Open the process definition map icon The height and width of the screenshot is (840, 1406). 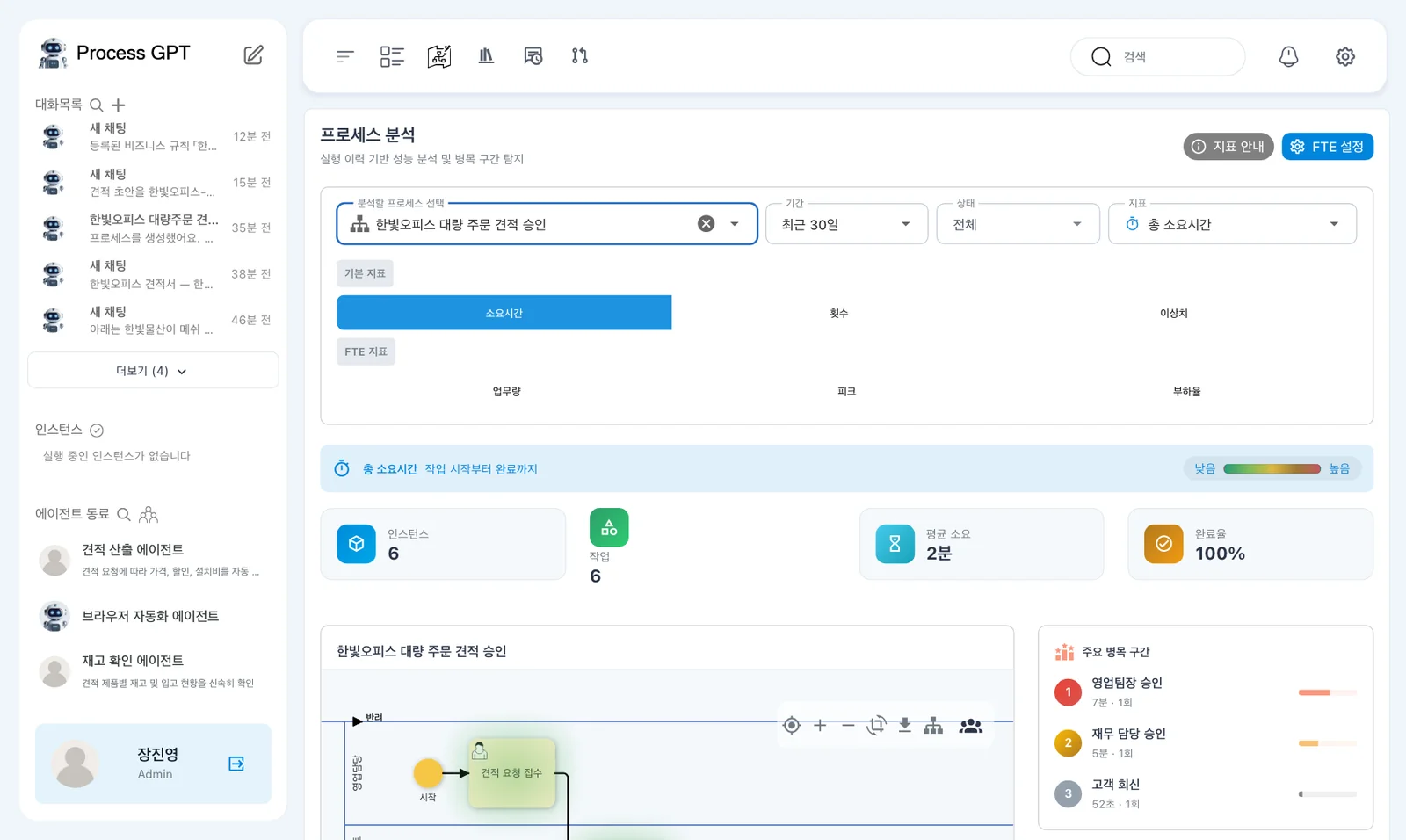tap(439, 56)
